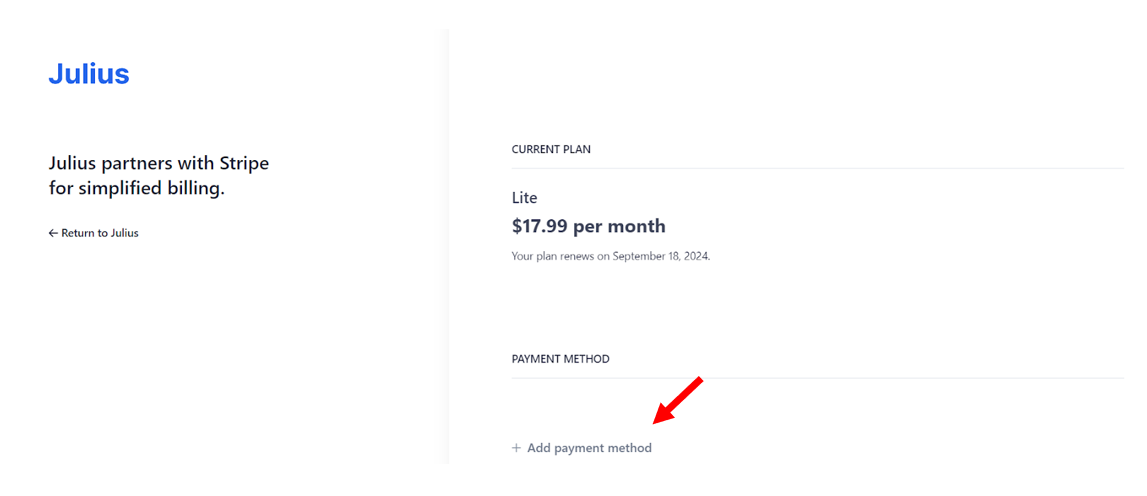Click the September 18, 2024 renewal date
The height and width of the screenshot is (496, 1147).
(x=661, y=257)
